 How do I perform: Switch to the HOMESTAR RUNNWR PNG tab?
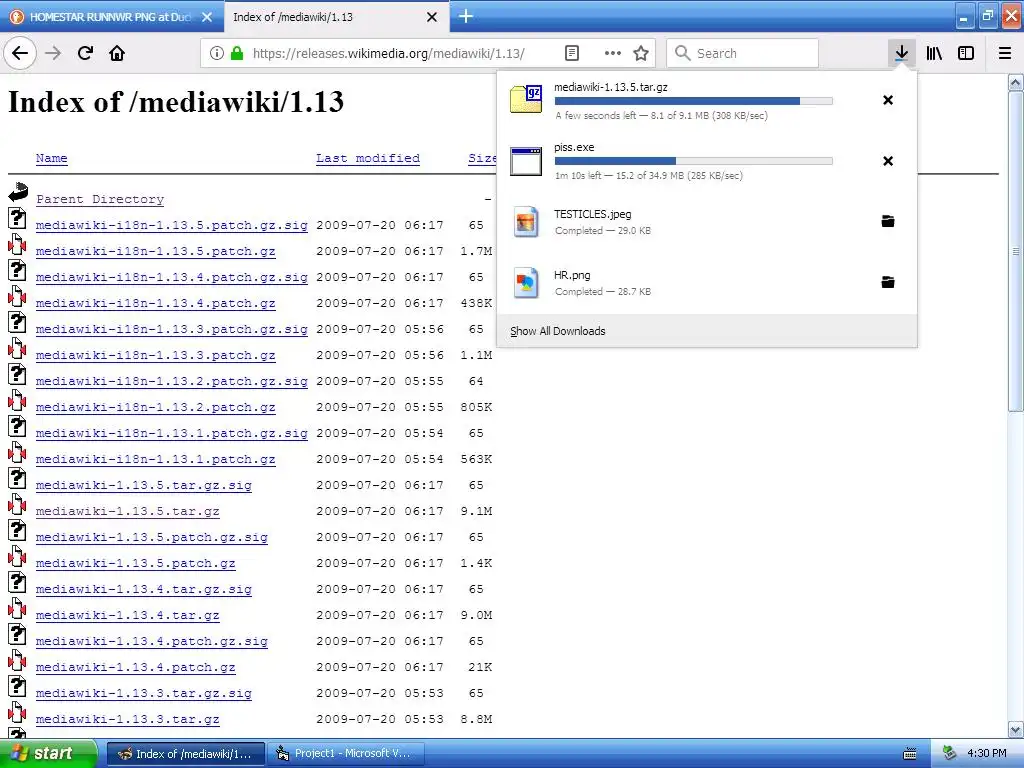click(111, 17)
